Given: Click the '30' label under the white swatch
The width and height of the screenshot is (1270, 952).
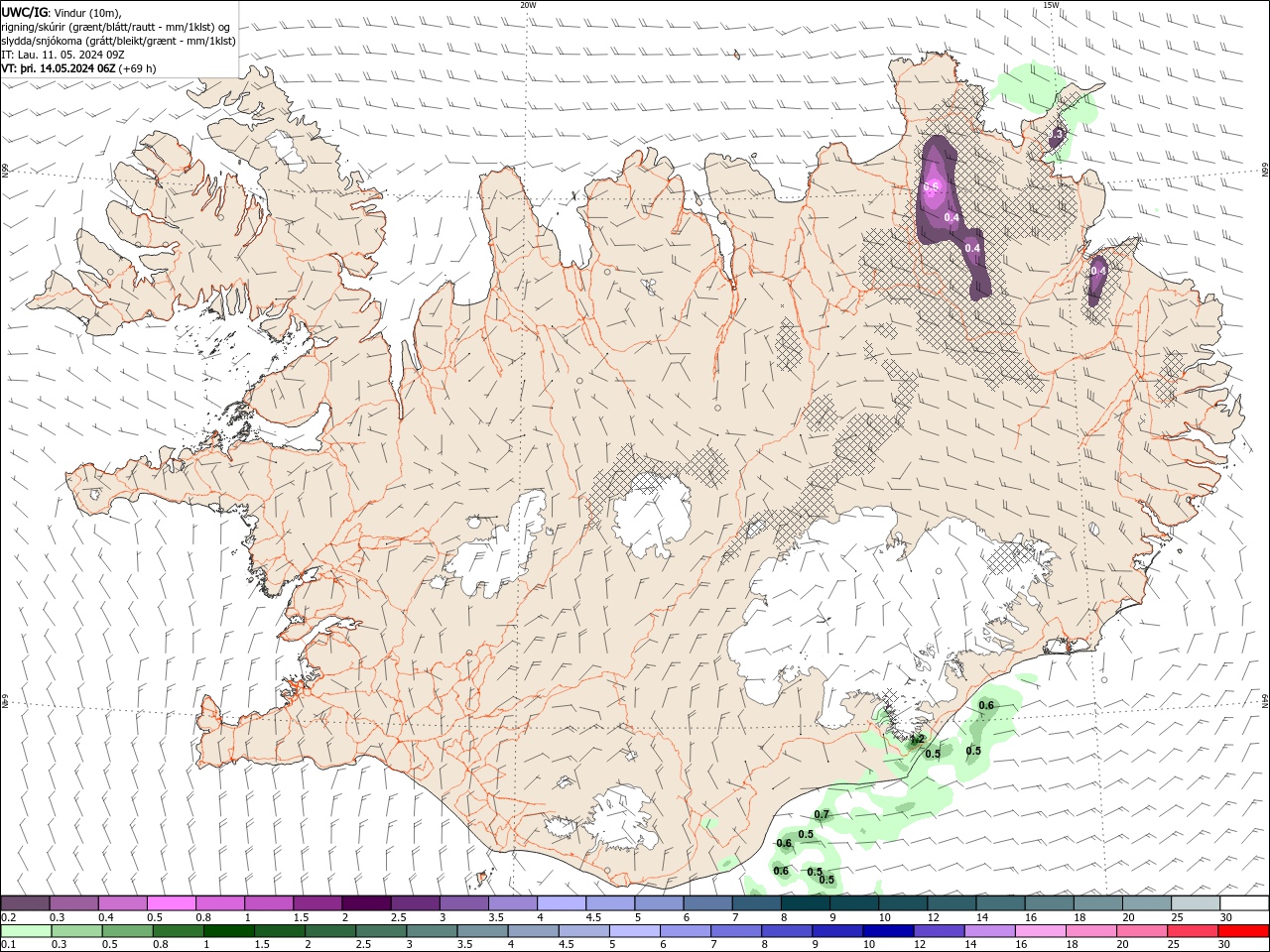Looking at the screenshot, I should coord(1226,917).
